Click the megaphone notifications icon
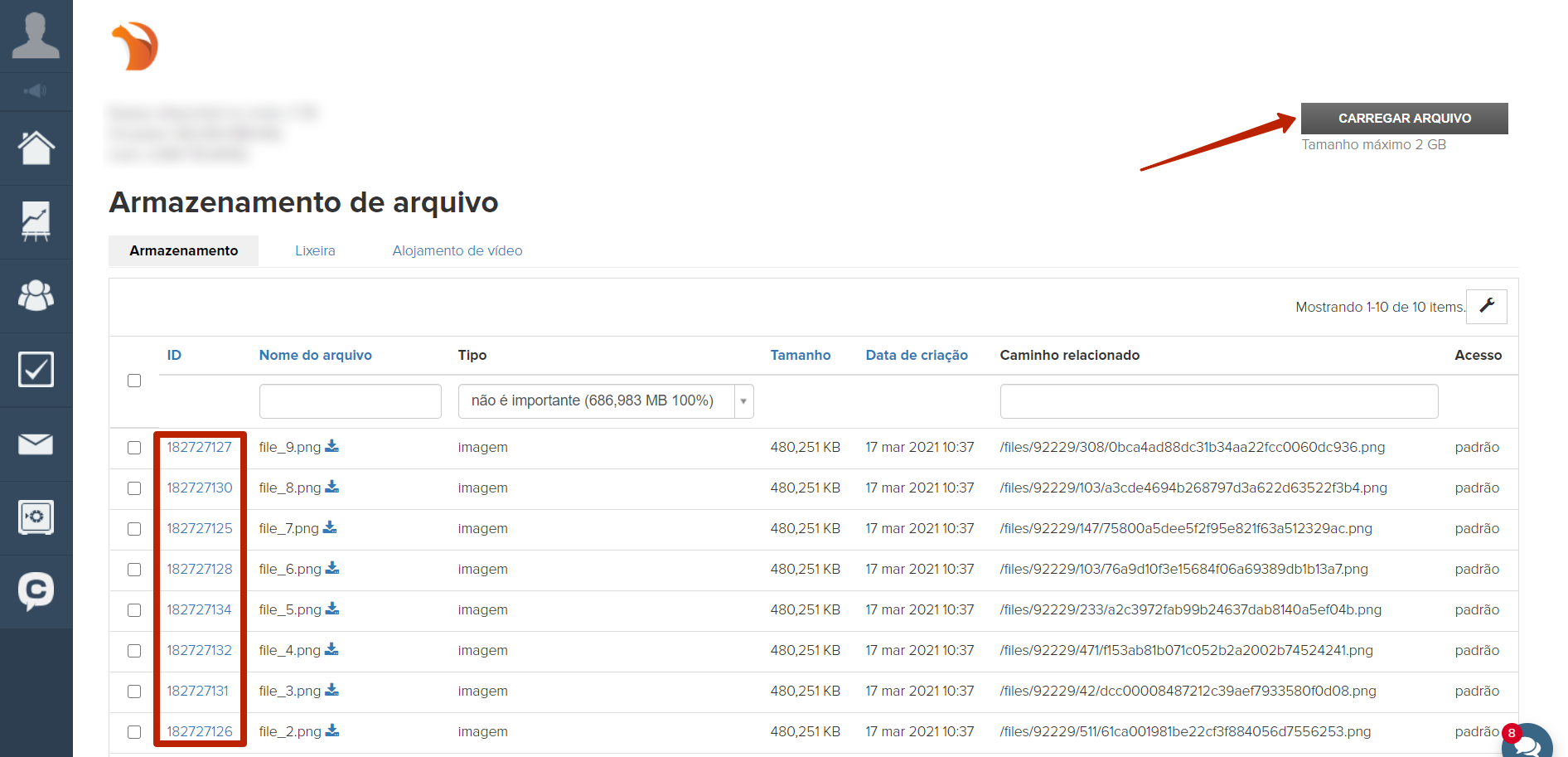1568x757 pixels. (x=36, y=91)
